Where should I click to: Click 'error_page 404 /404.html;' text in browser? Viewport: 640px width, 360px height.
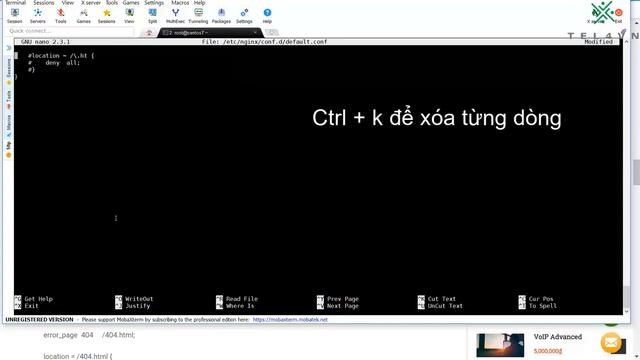[89, 335]
